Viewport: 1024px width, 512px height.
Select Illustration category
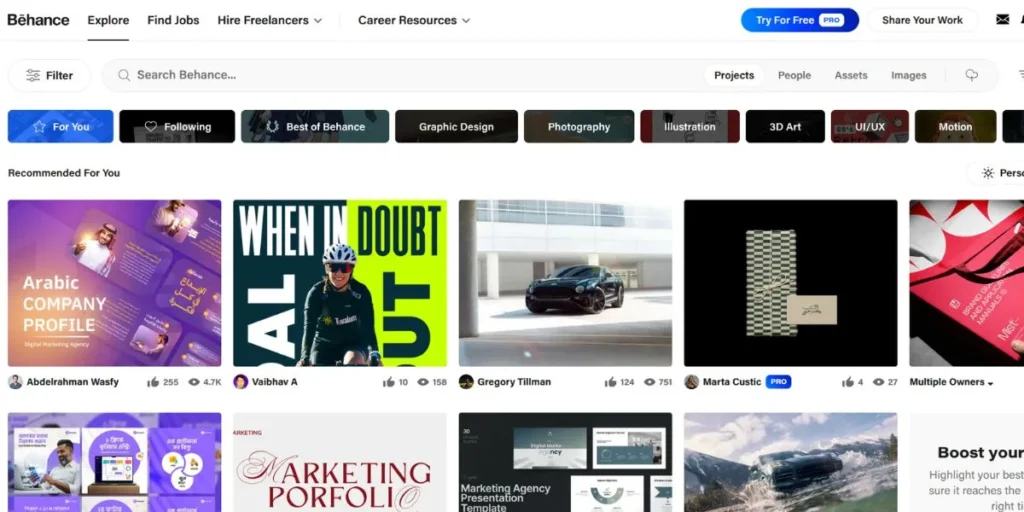[690, 127]
